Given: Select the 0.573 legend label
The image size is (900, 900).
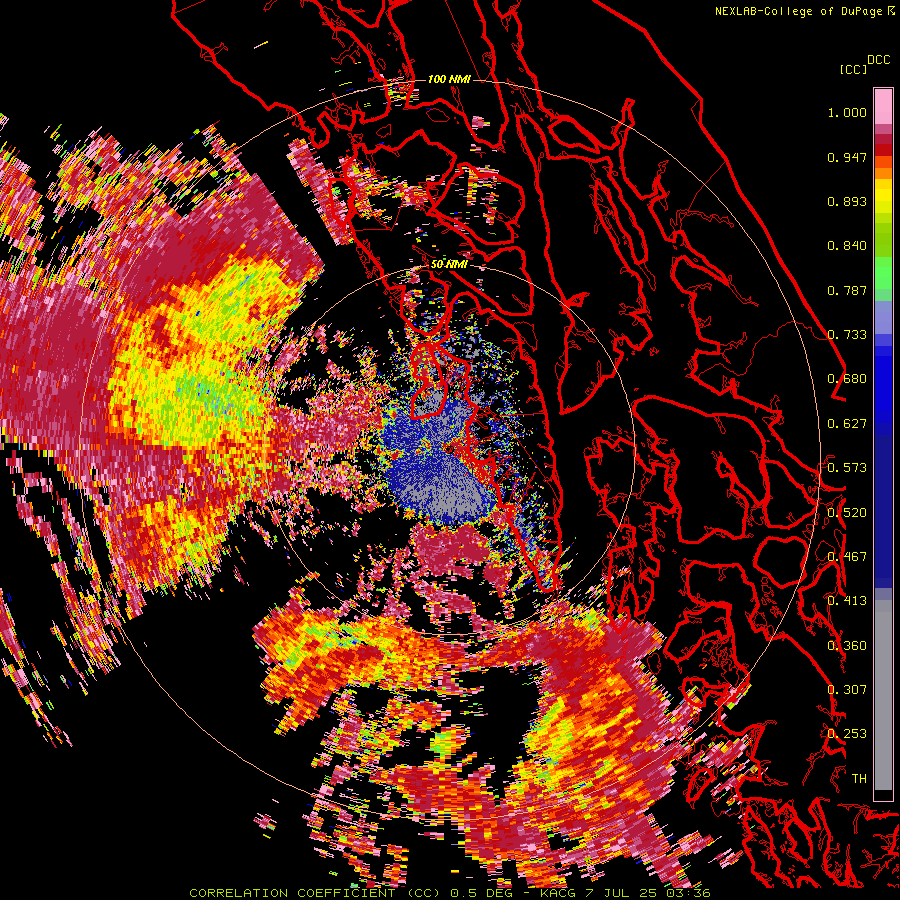Looking at the screenshot, I should (x=847, y=468).
